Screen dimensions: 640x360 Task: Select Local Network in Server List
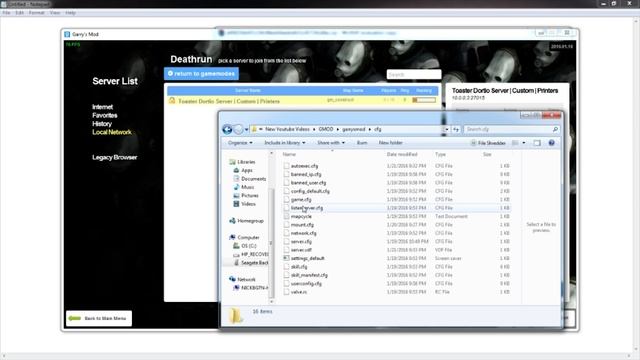[x=112, y=132]
